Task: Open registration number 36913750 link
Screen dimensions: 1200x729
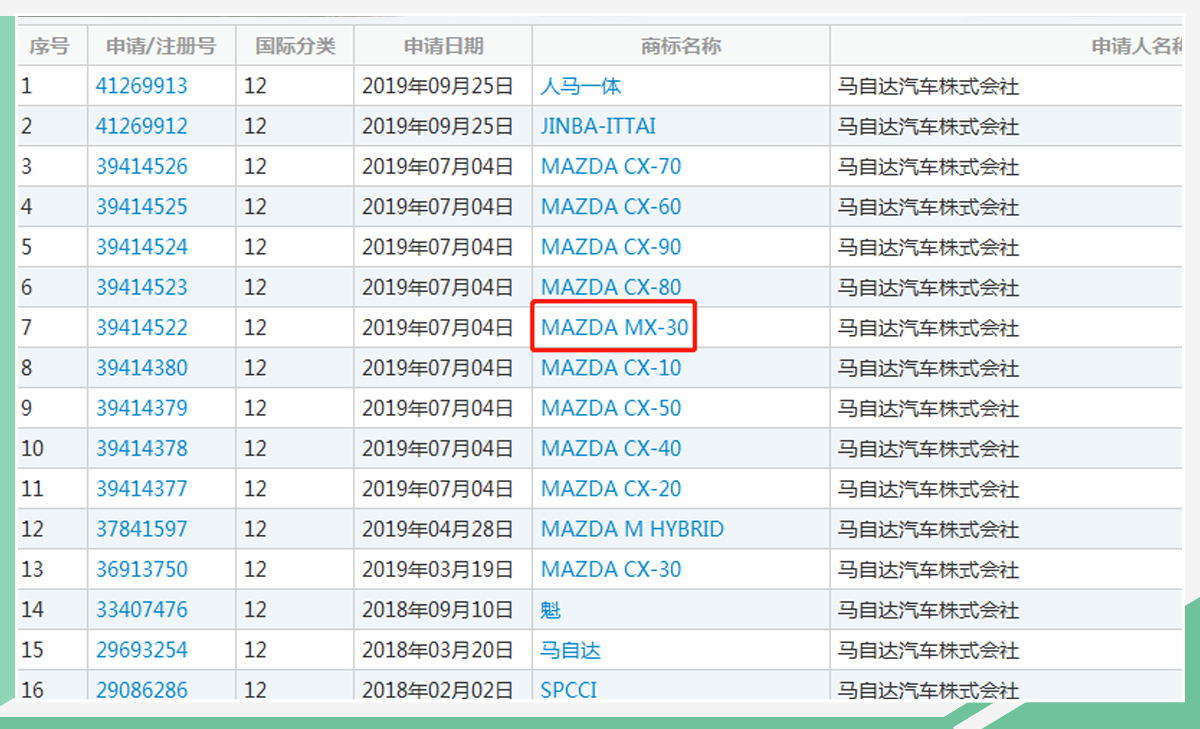Action: pyautogui.click(x=141, y=569)
